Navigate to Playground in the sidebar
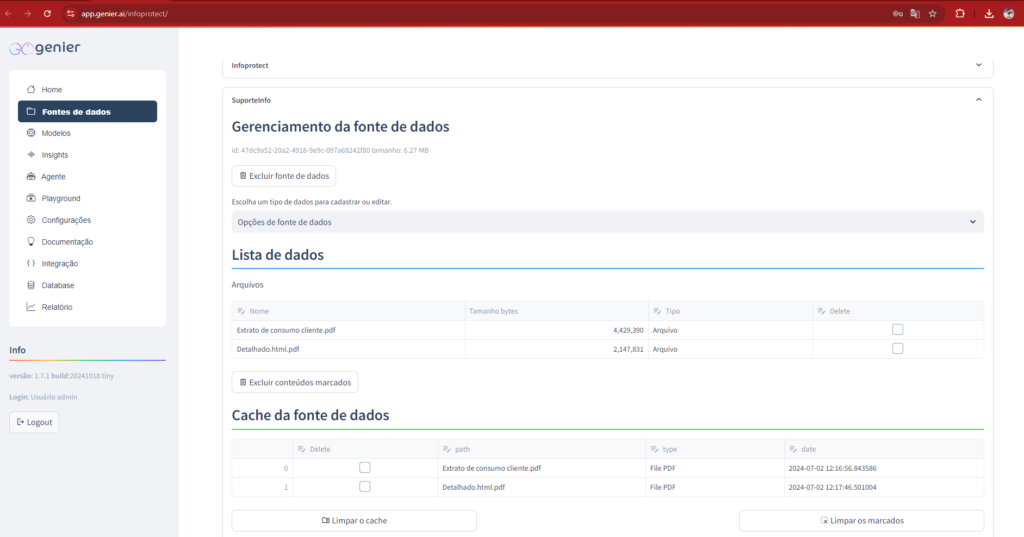 [x=60, y=198]
